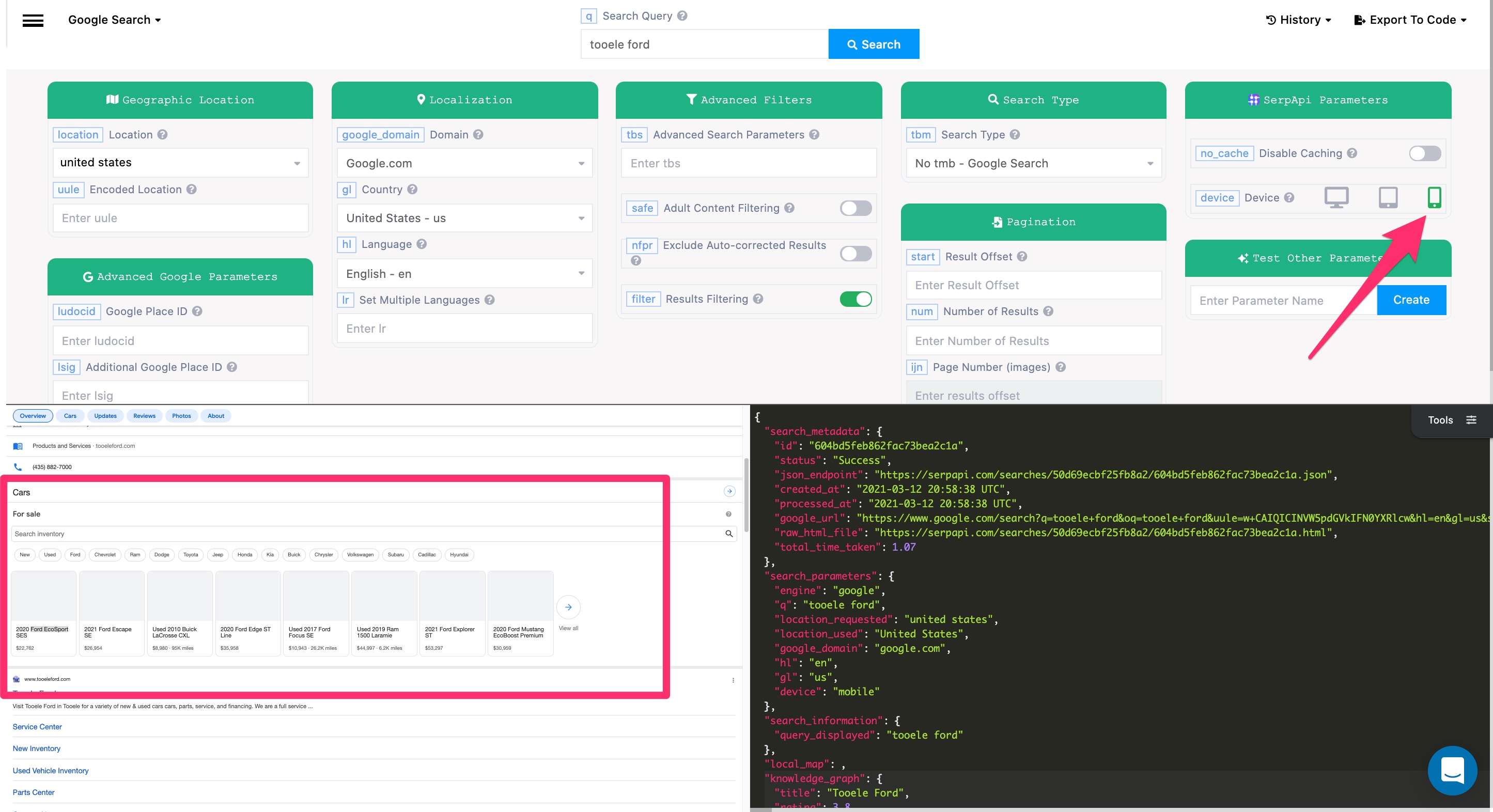Click the Enter tbs input field
This screenshot has width=1493, height=812.
748,163
